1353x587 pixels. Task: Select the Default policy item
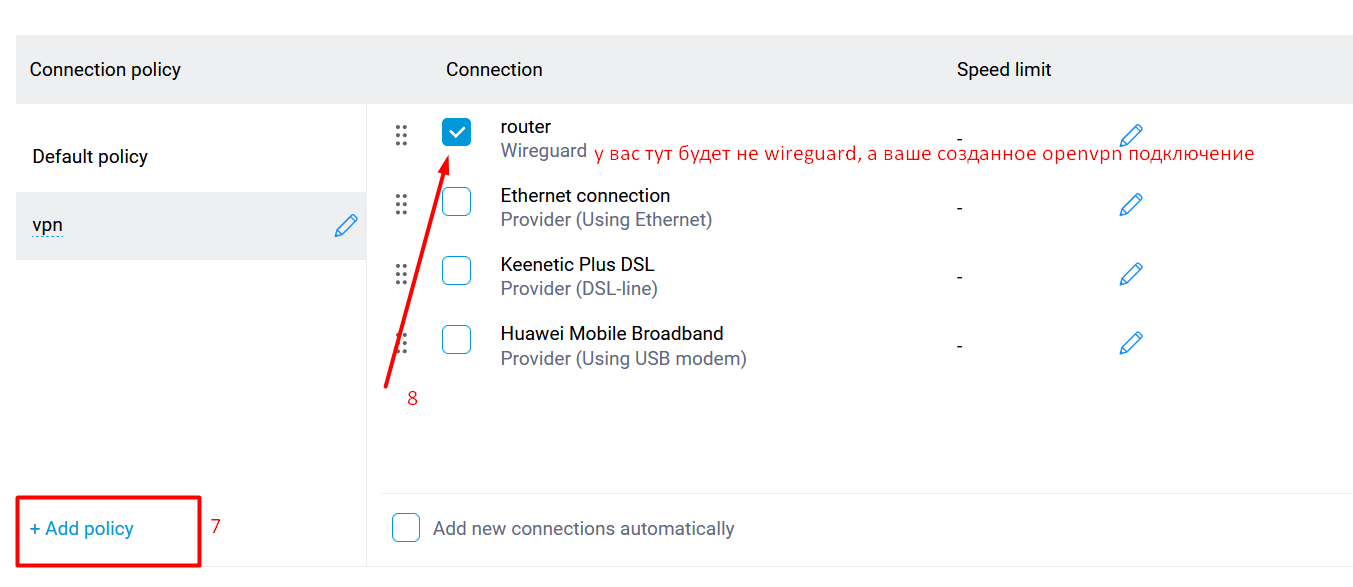tap(90, 157)
